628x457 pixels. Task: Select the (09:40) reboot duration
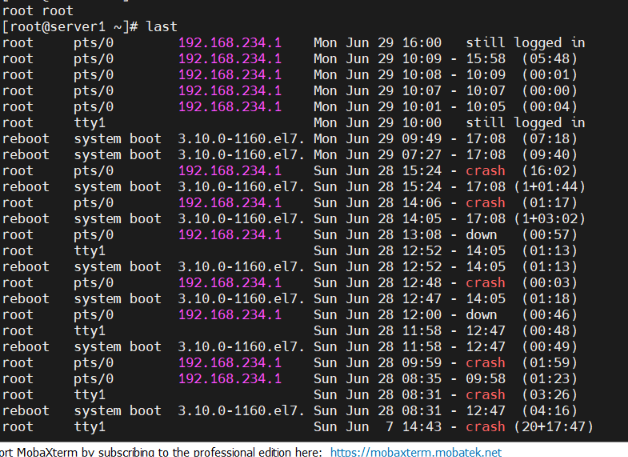550,155
